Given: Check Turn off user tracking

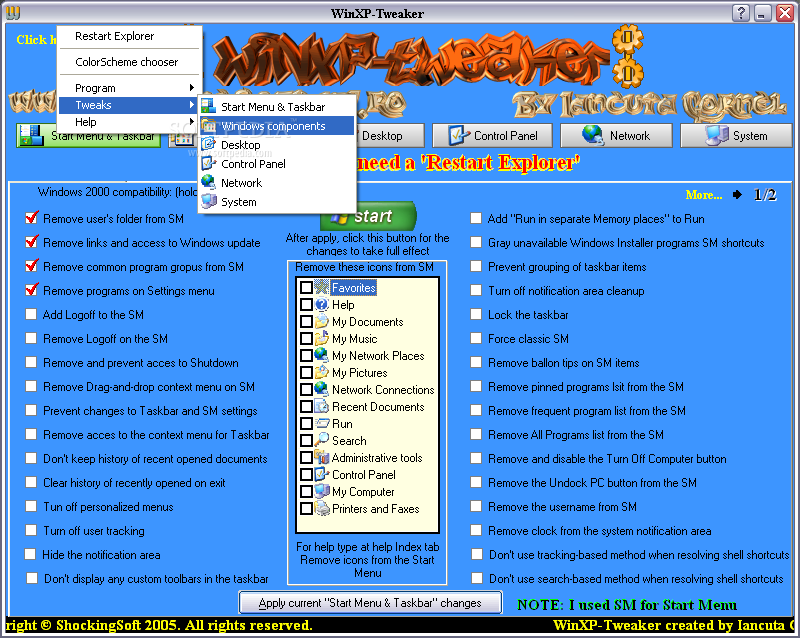Looking at the screenshot, I should click(31, 530).
